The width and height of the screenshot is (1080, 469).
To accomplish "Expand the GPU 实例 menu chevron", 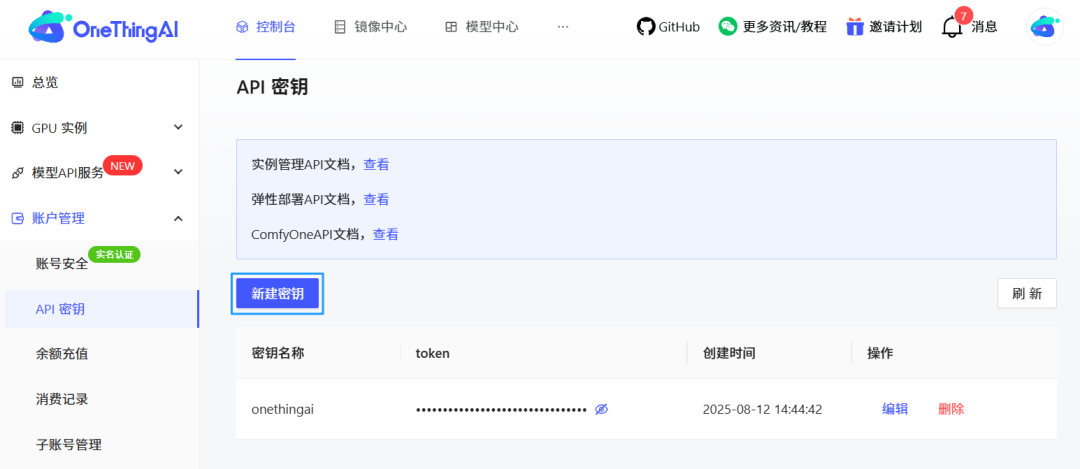I will pos(178,127).
